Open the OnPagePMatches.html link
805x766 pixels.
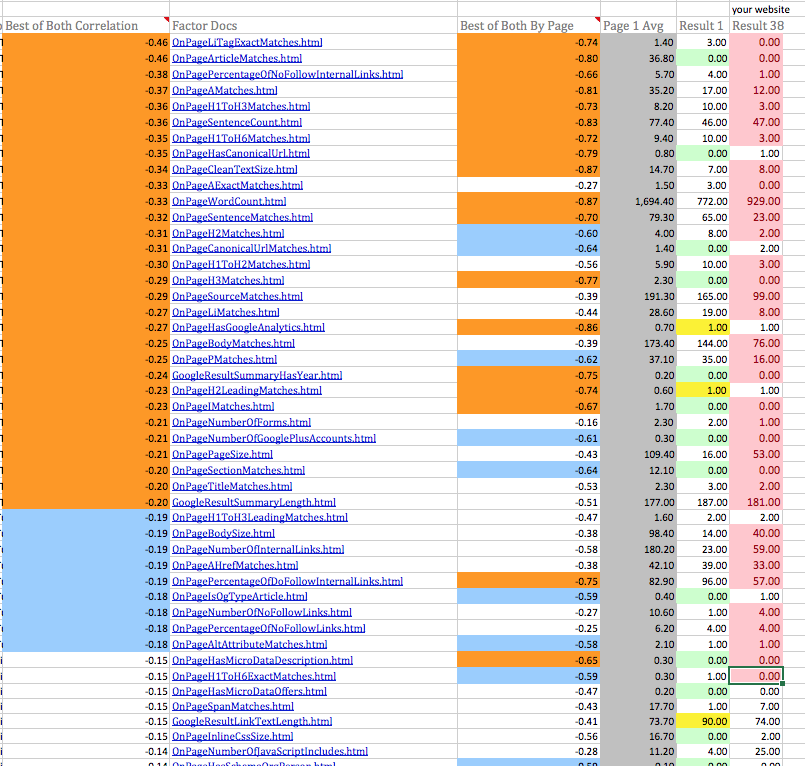coord(224,359)
